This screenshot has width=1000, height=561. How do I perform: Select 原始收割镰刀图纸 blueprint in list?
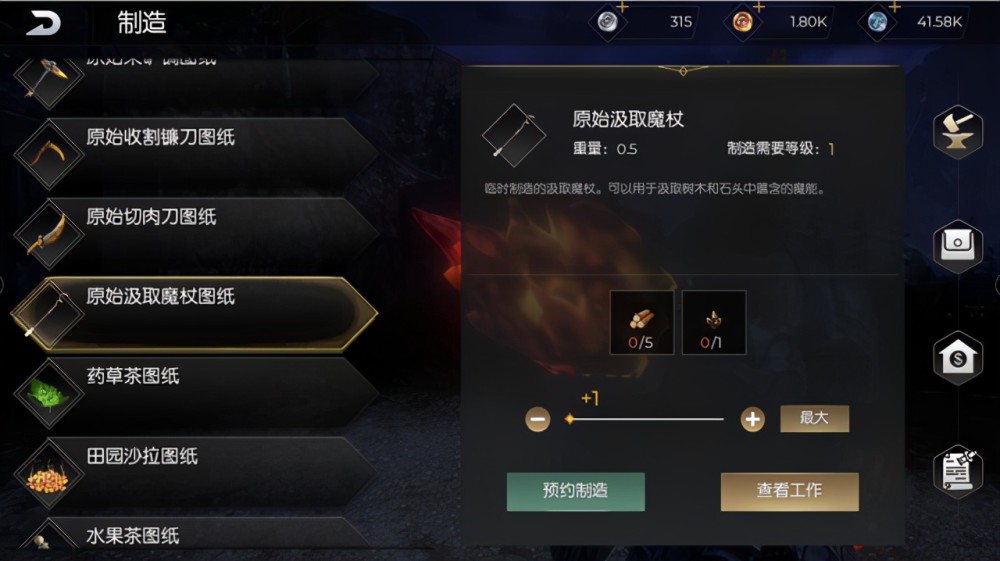point(195,154)
